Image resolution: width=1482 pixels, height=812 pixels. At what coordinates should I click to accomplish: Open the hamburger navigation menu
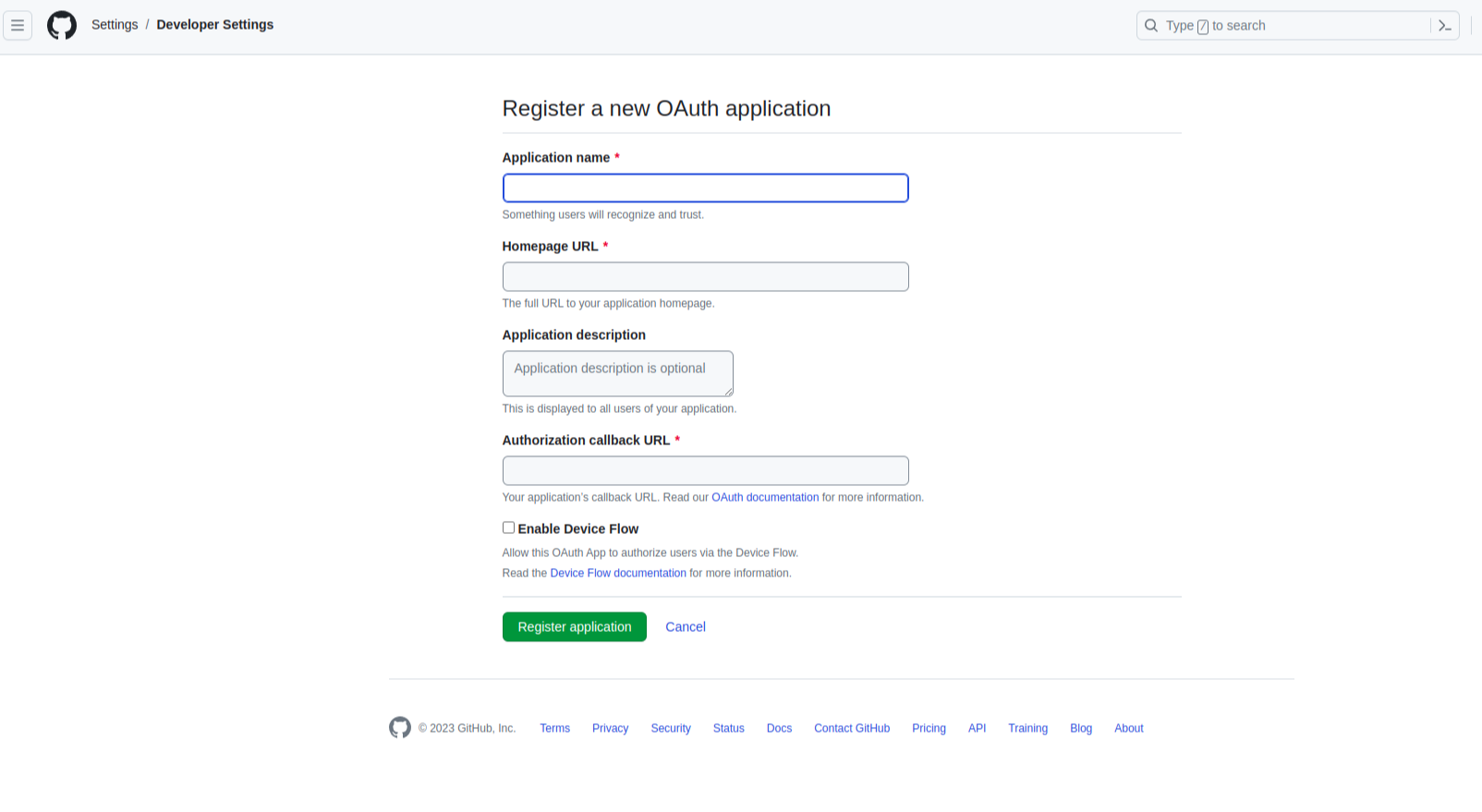[x=18, y=26]
